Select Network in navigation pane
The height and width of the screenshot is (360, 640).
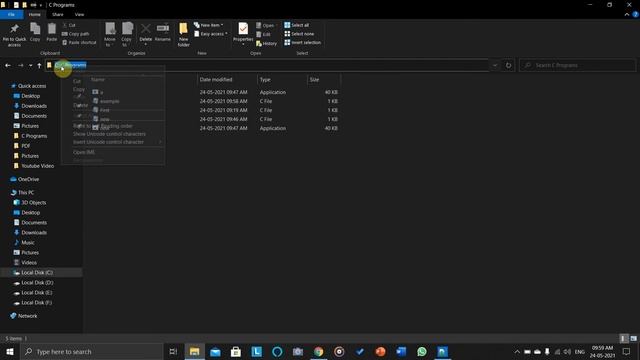(x=27, y=316)
